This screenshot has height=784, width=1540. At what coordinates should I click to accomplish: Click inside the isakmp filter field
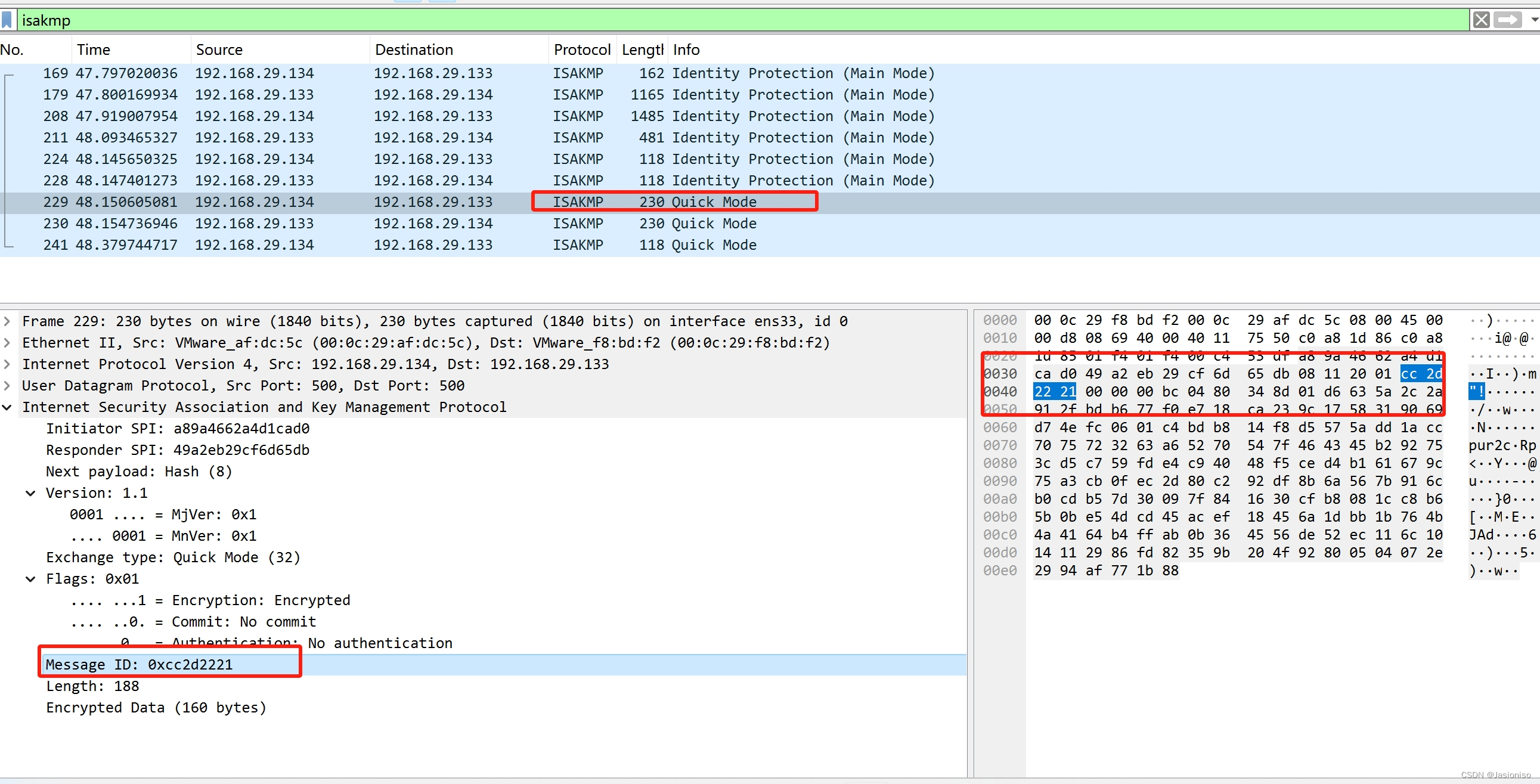(717, 20)
